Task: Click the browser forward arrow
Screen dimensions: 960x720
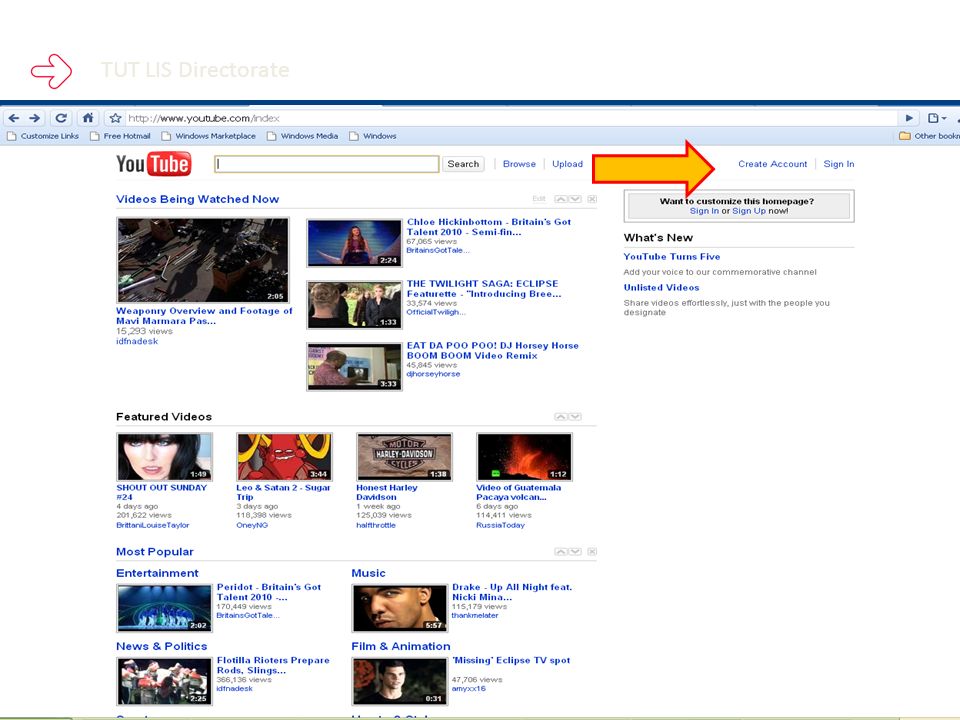Action: pyautogui.click(x=35, y=118)
